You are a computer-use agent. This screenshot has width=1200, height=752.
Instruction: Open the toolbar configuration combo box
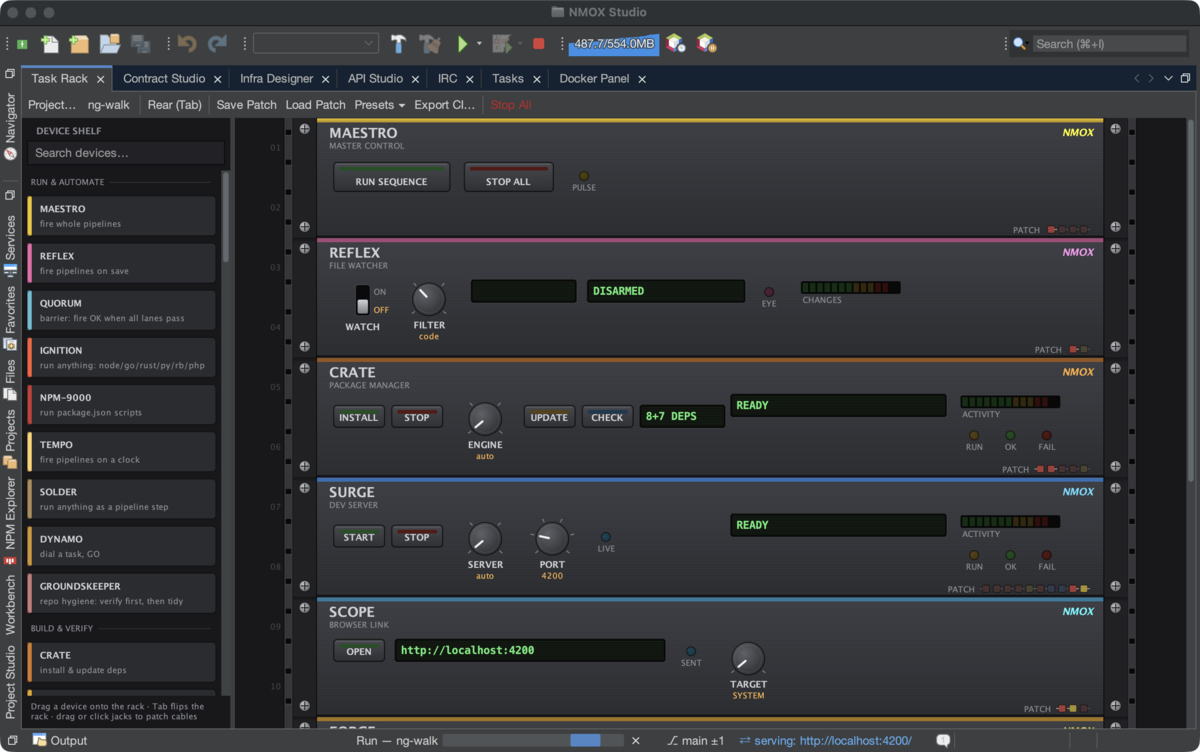[316, 44]
